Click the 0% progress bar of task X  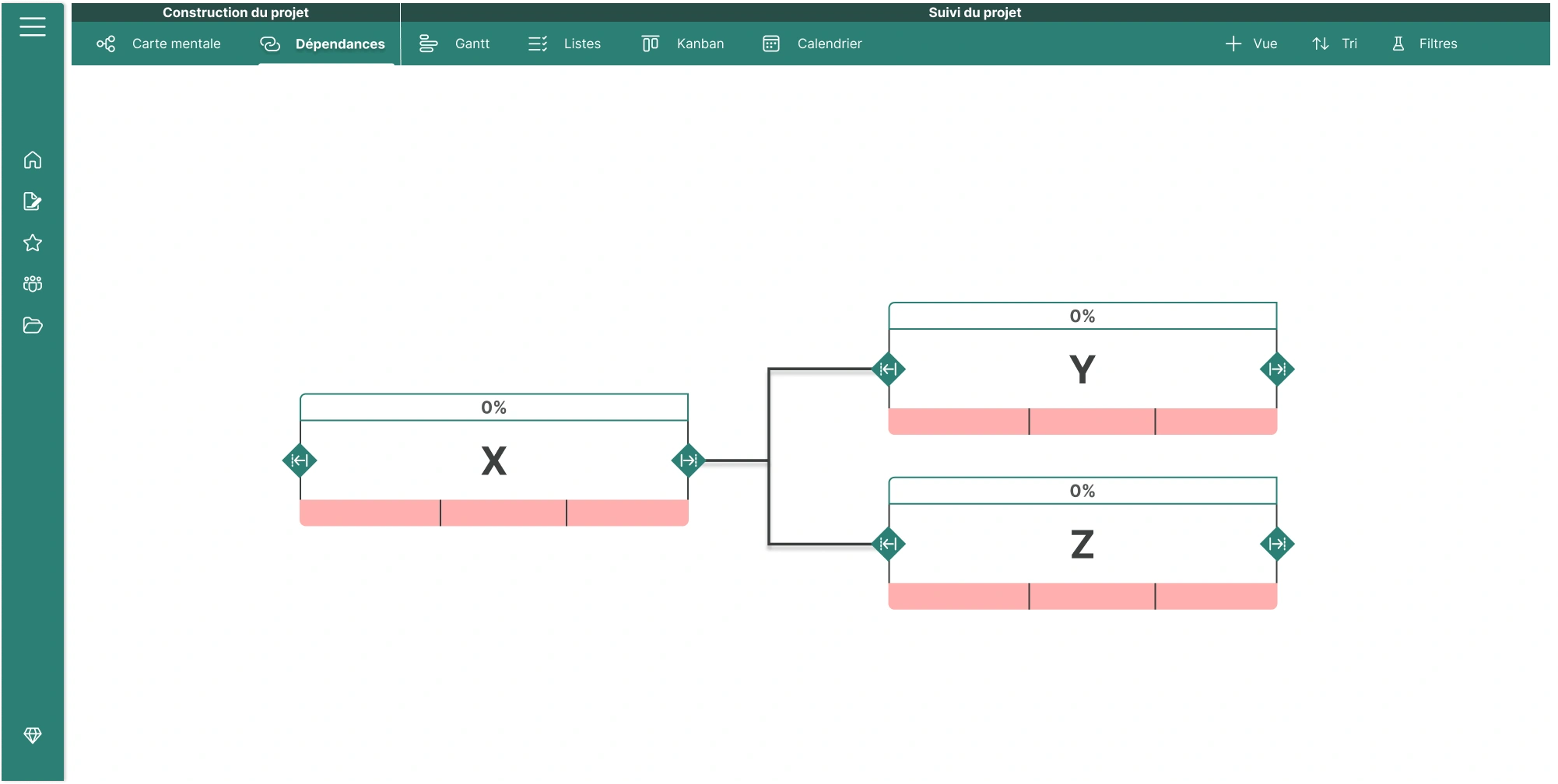click(x=494, y=408)
